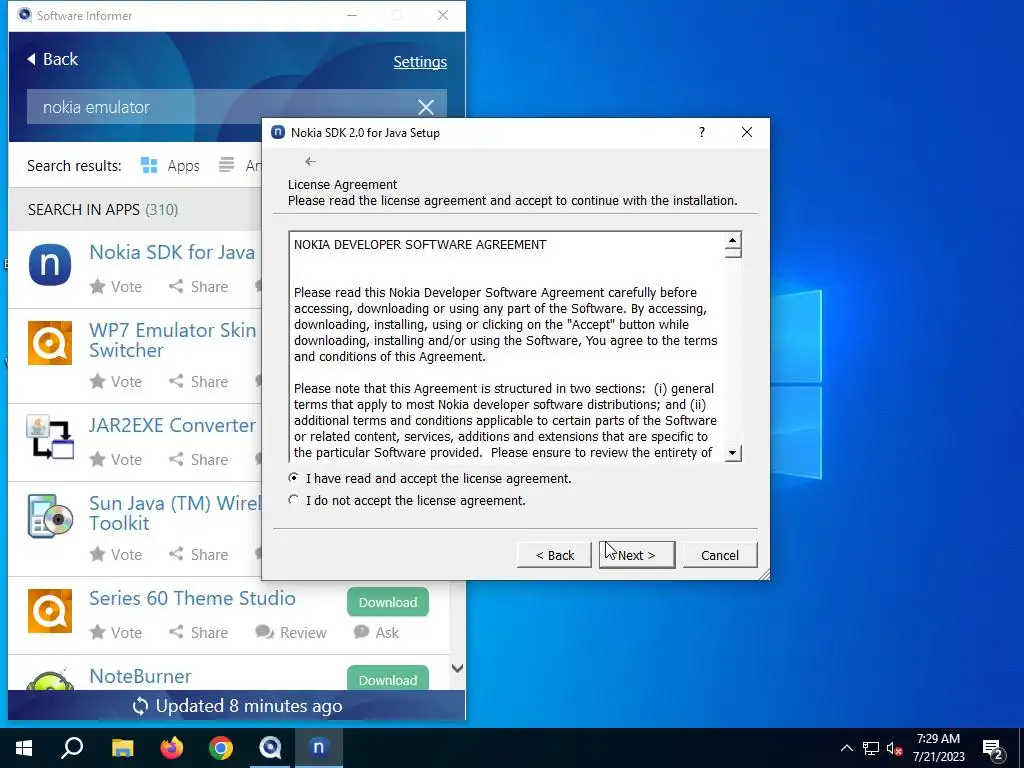
Task: Share icon for WP7 Emulator Skin Switcher
Action: pyautogui.click(x=176, y=381)
